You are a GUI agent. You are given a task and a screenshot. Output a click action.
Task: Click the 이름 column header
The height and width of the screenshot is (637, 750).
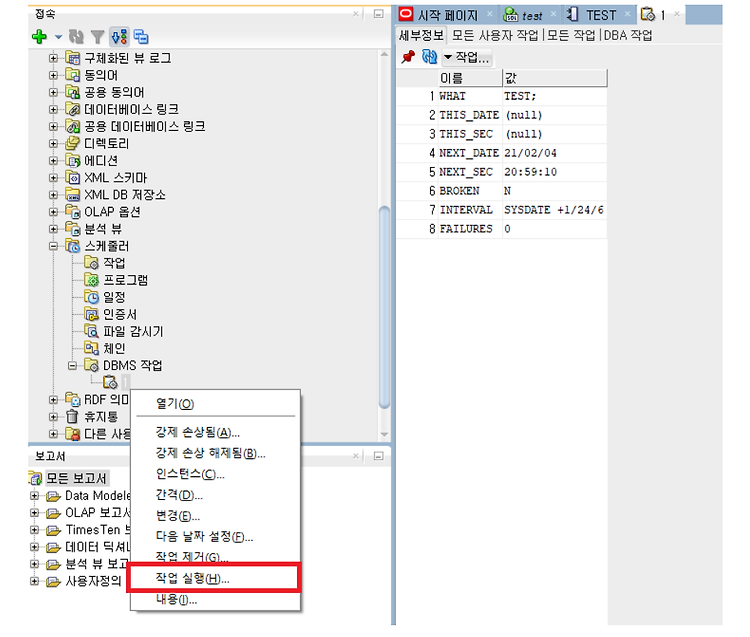470,78
